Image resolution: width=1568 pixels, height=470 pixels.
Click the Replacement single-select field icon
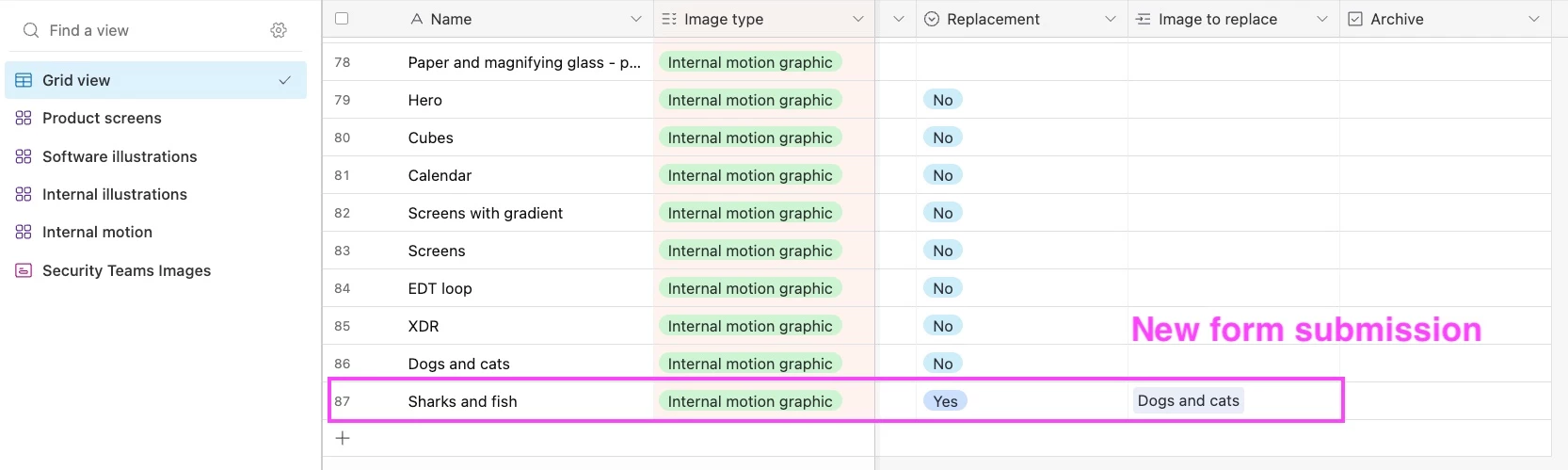coord(932,19)
